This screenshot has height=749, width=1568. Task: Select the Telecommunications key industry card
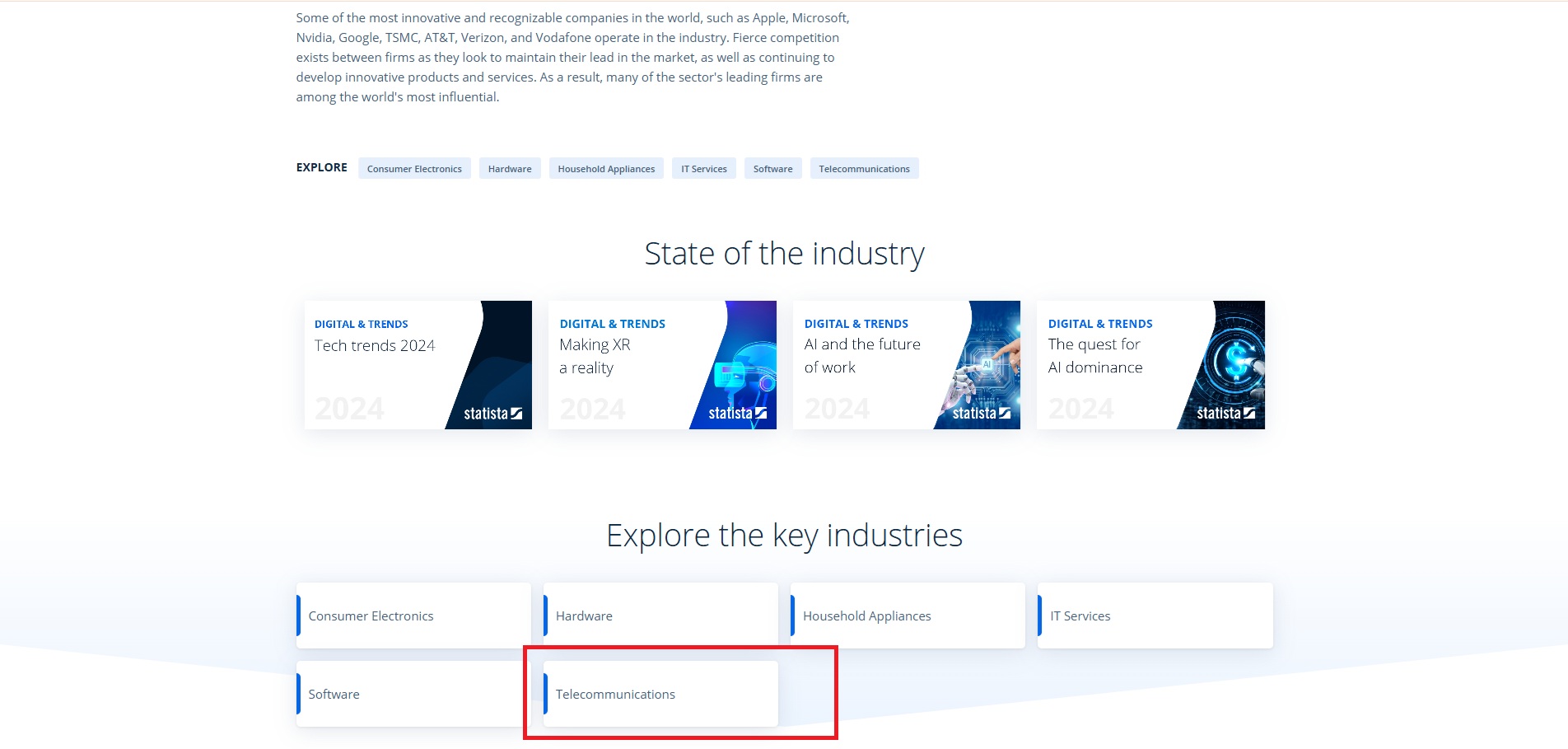(x=660, y=694)
